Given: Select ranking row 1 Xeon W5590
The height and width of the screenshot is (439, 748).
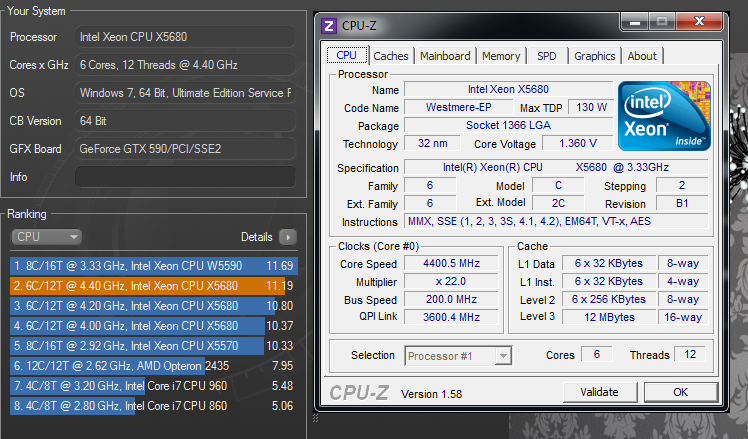Looking at the screenshot, I should (x=154, y=266).
